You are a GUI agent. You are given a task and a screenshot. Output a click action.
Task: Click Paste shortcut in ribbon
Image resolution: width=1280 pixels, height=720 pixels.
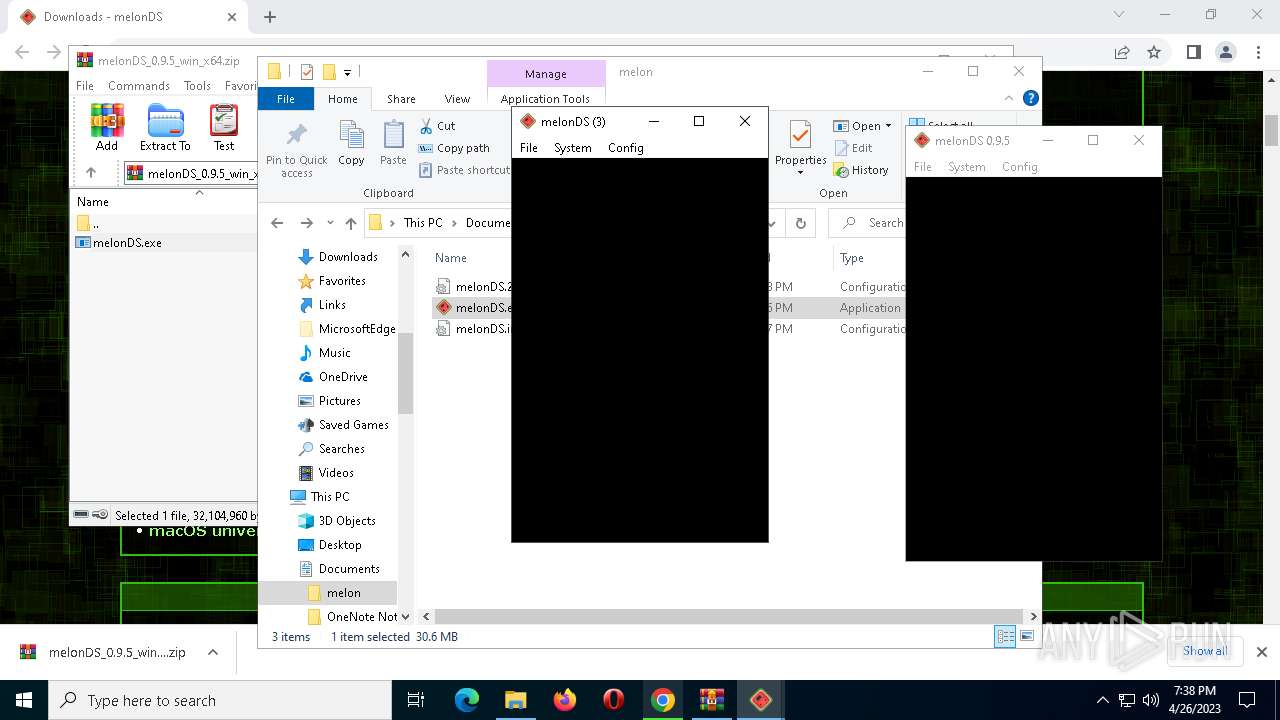(465, 170)
